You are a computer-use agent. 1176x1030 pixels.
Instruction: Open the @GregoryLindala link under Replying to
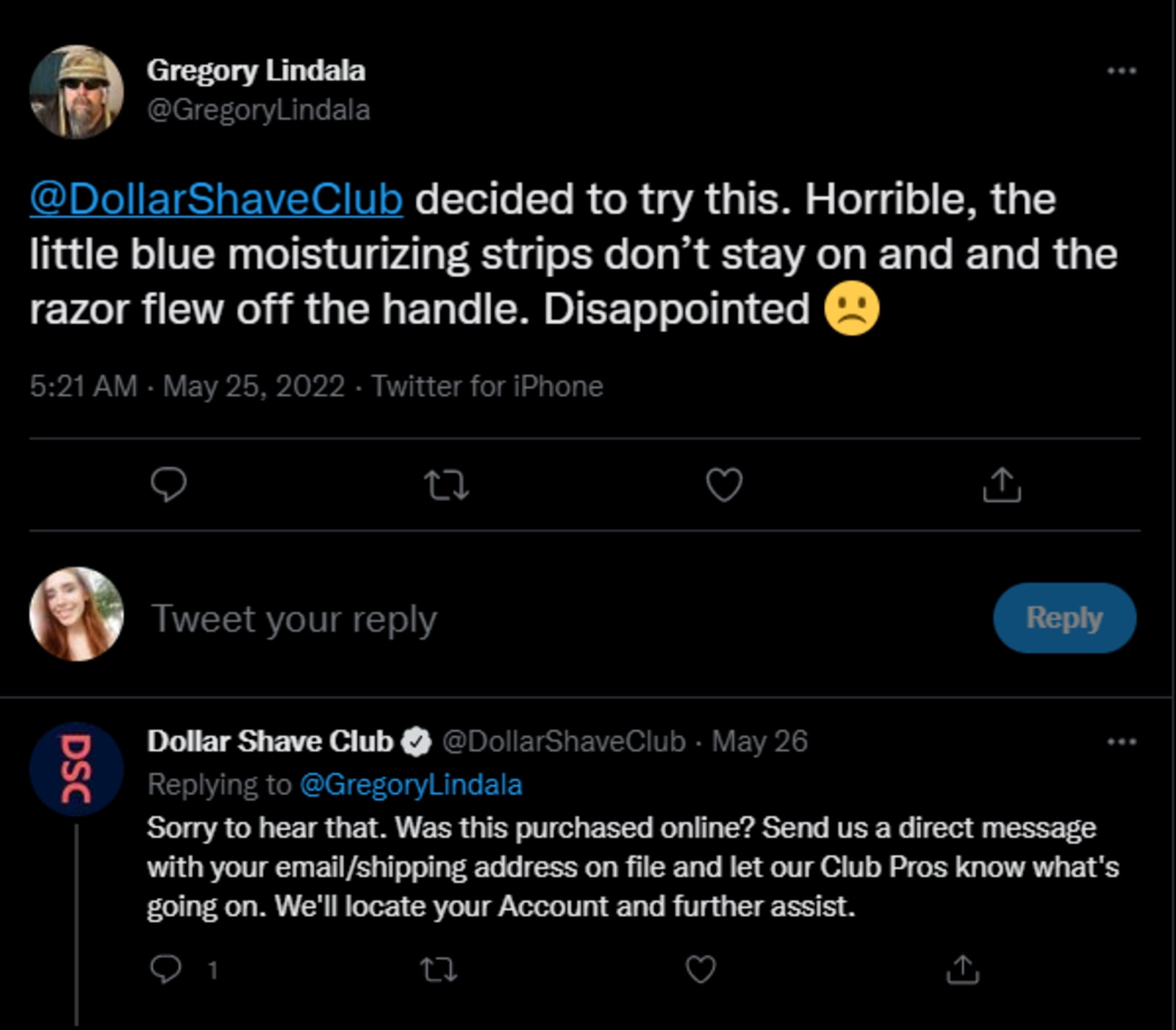point(411,785)
